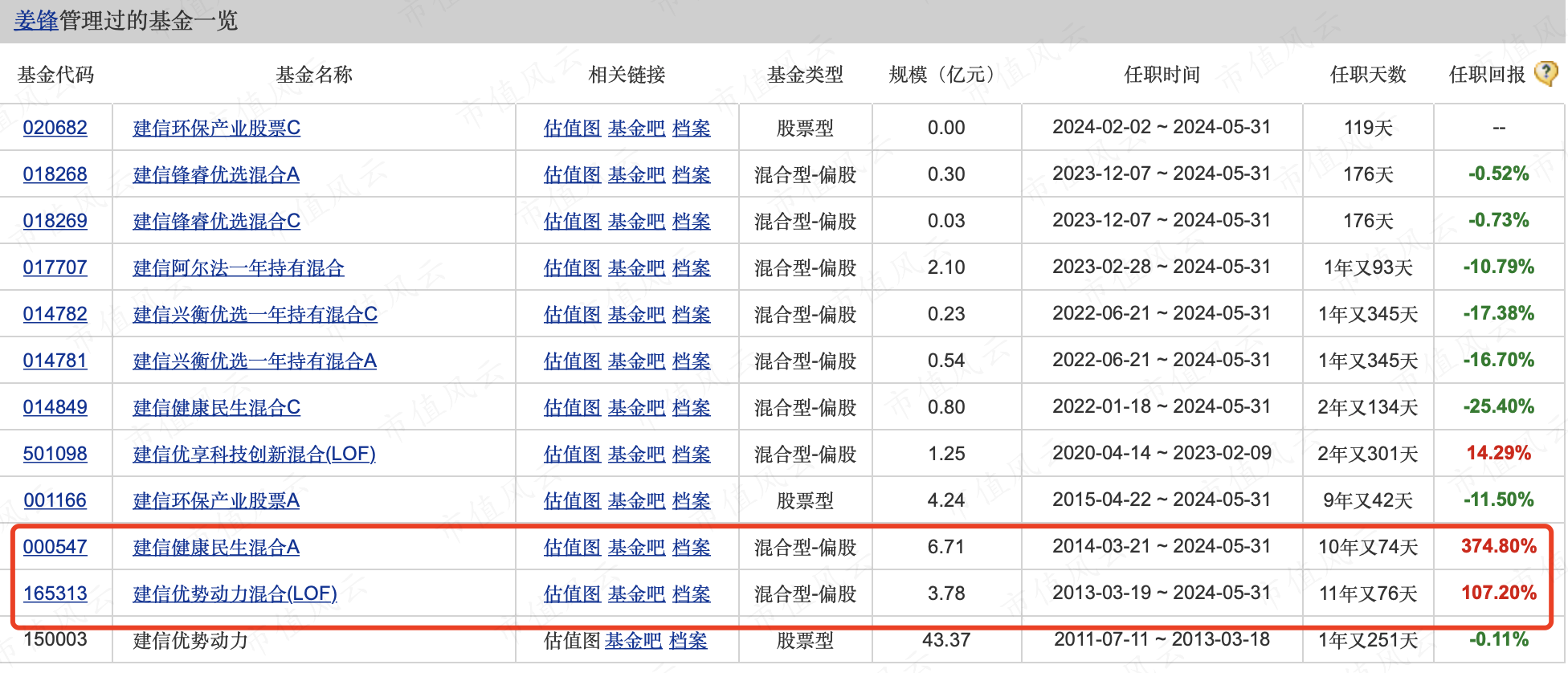
Task: Open fund code 018269
Action: (x=55, y=221)
